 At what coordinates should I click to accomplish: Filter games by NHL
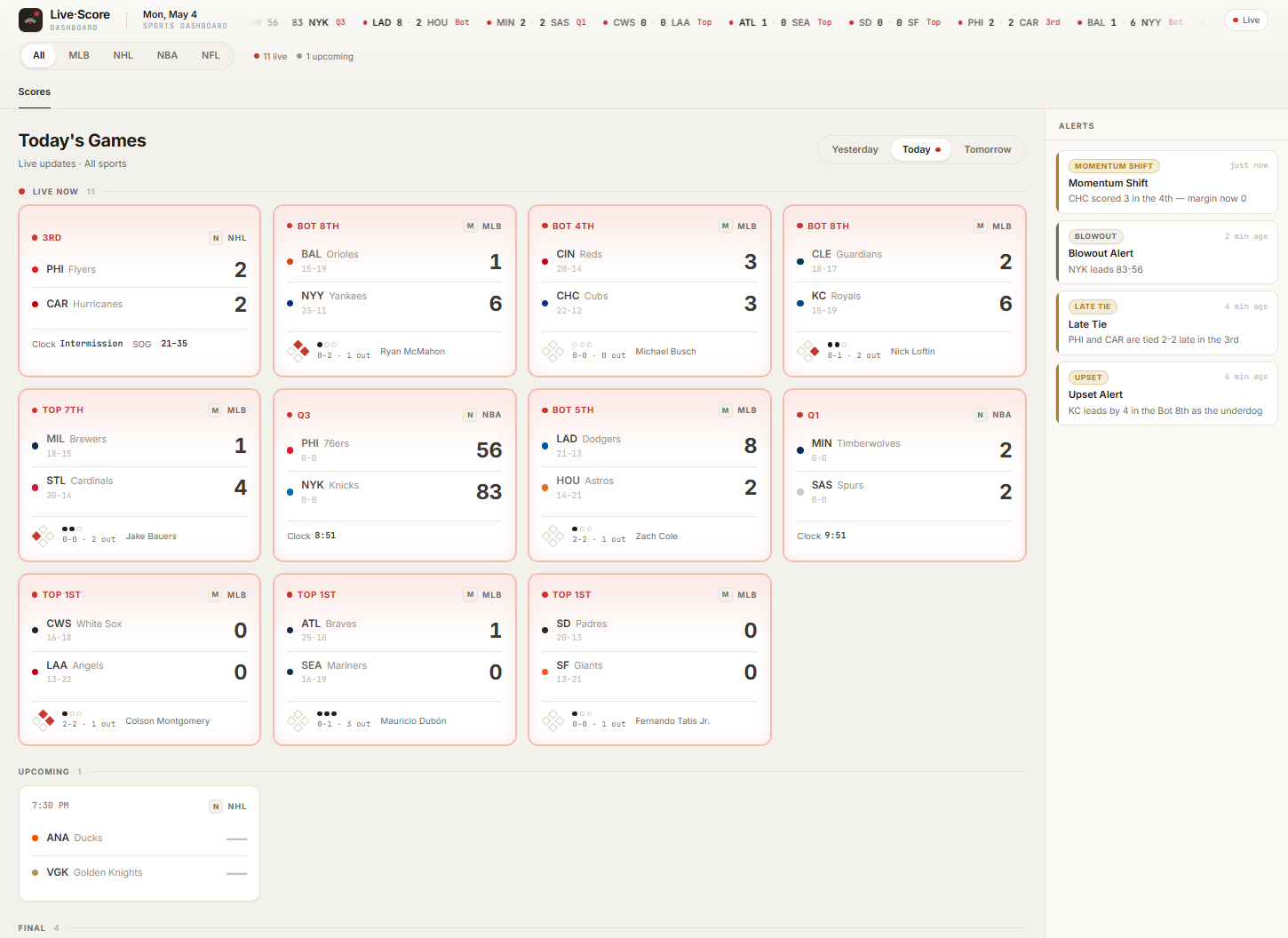click(123, 56)
